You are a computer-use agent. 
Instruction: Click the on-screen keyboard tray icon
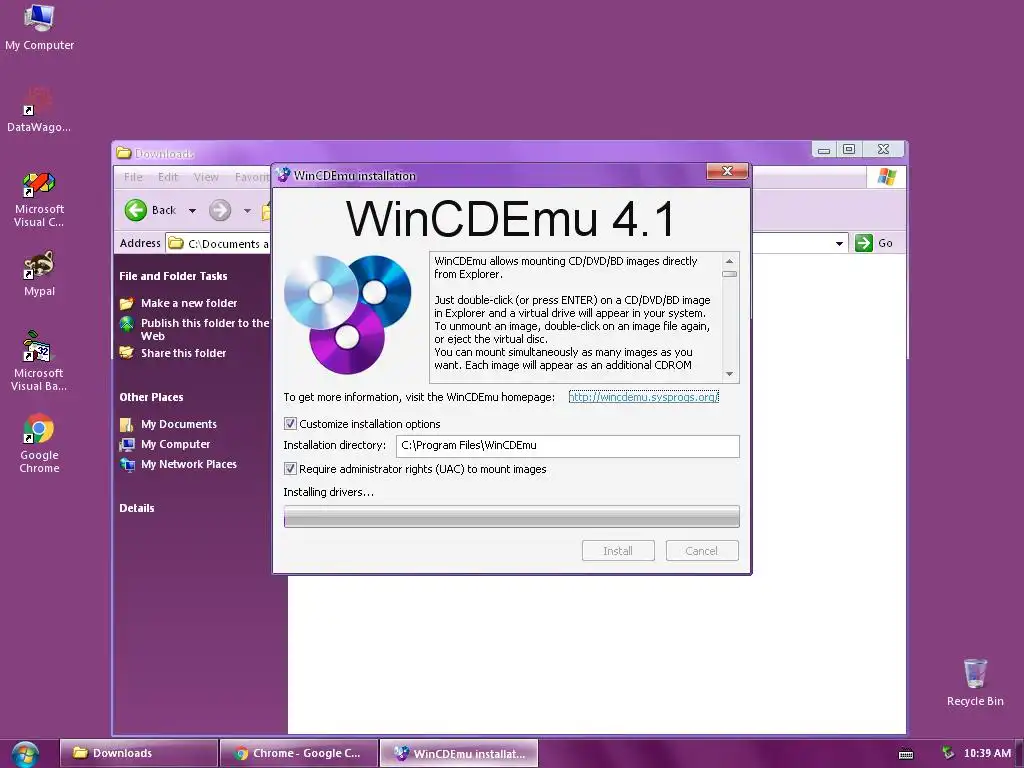[x=906, y=754]
